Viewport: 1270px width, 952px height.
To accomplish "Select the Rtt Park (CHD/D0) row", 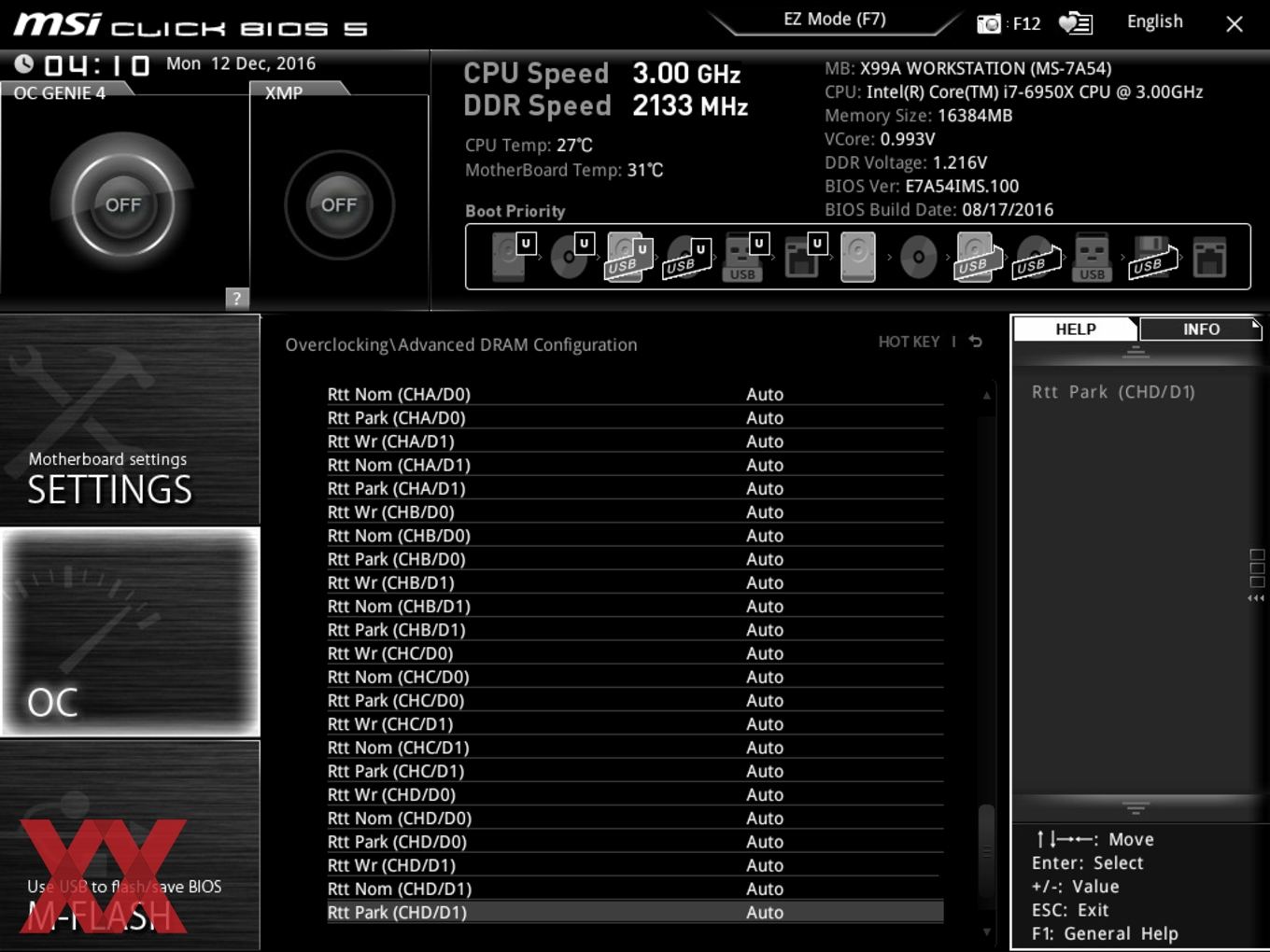I will [x=635, y=842].
